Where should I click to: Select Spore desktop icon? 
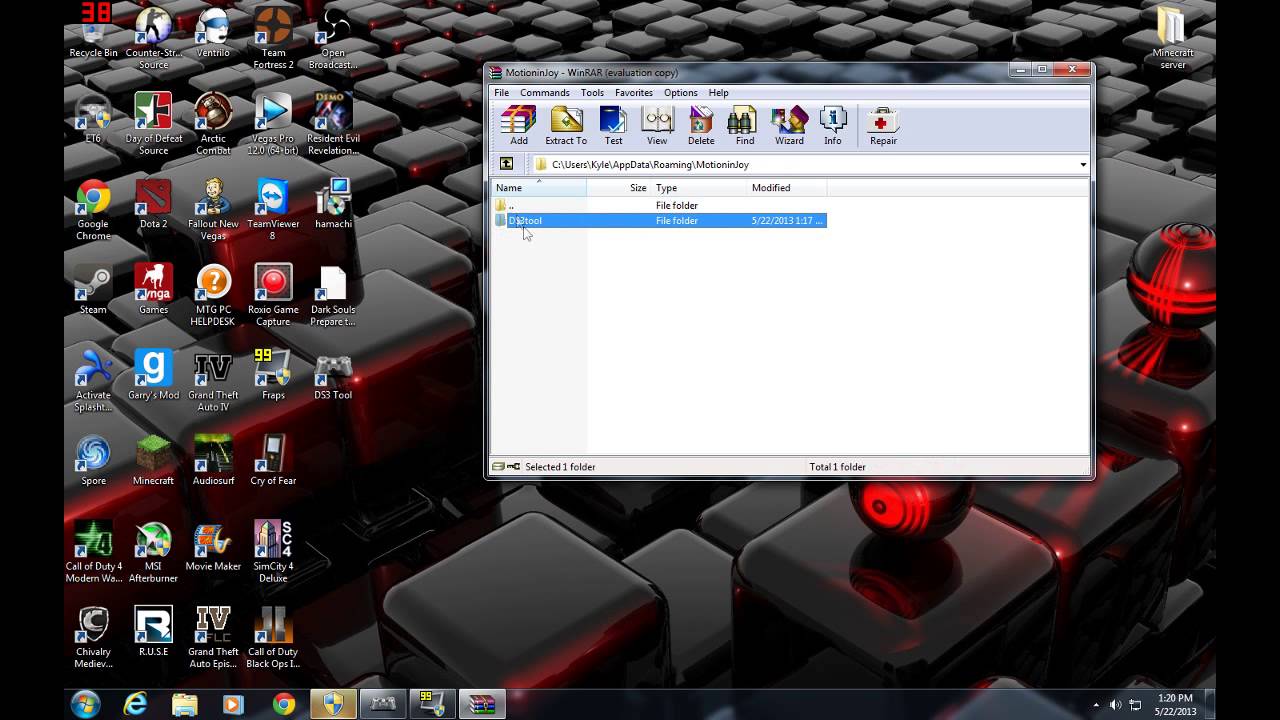93,460
